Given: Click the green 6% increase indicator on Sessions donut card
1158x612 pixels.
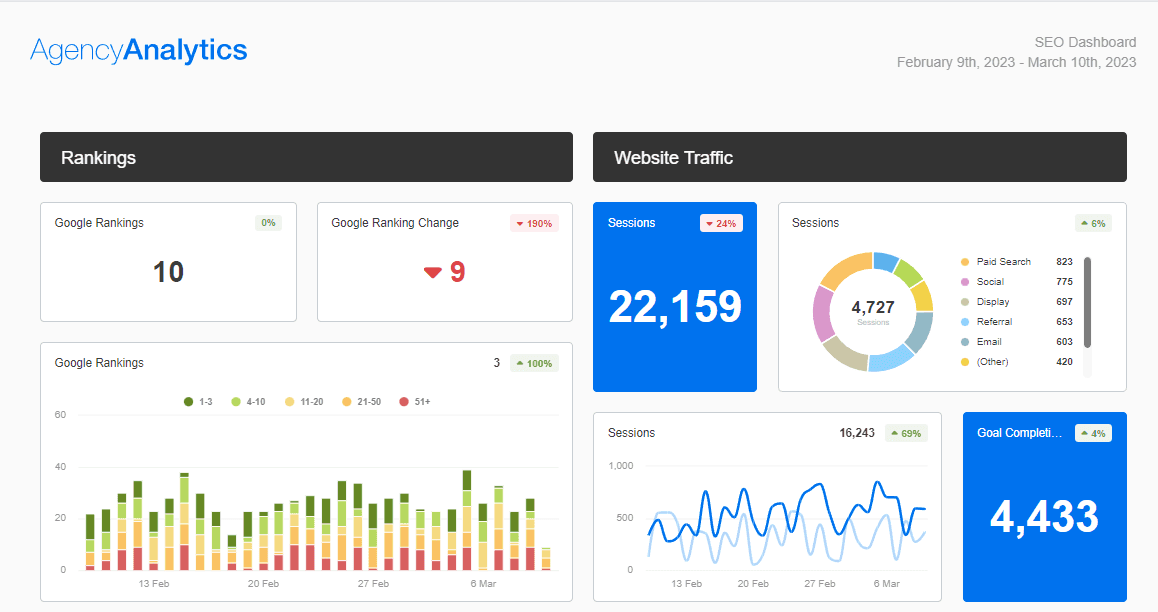Looking at the screenshot, I should tap(1093, 223).
